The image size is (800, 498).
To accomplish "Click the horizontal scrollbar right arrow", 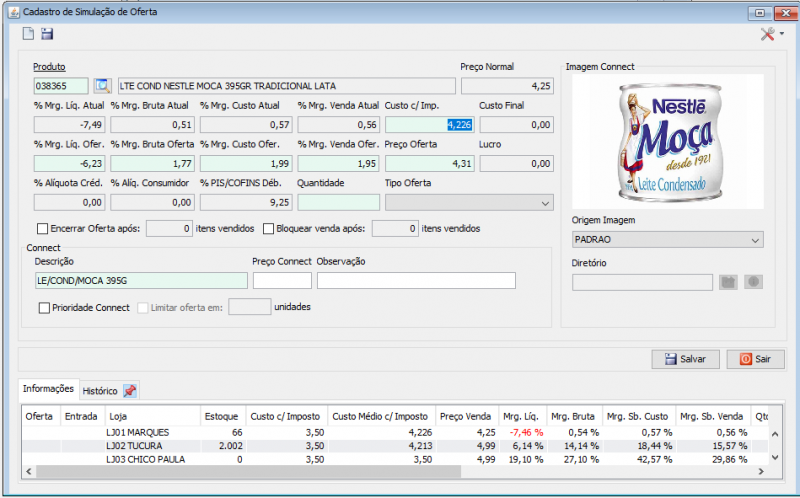I will click(761, 471).
